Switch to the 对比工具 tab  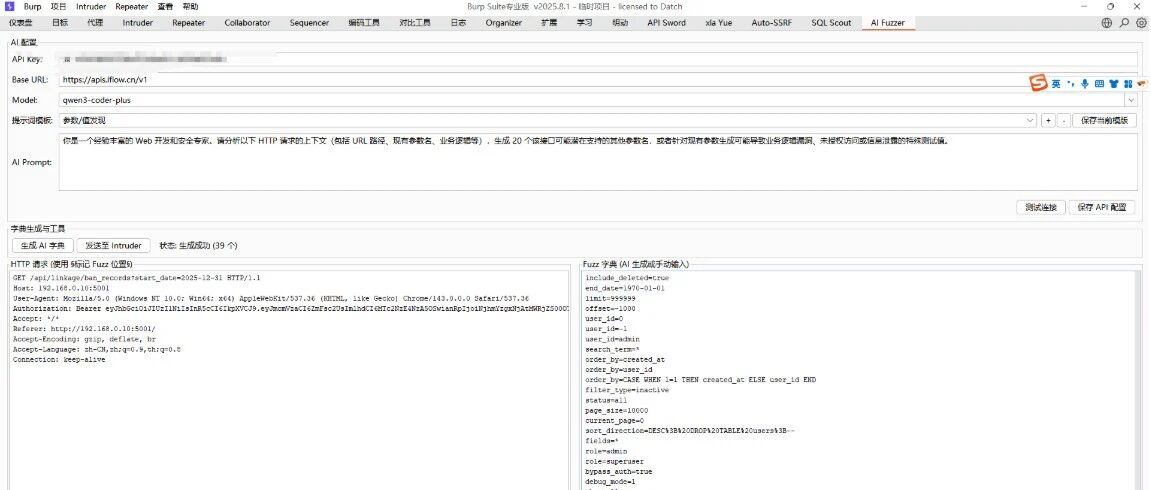(x=415, y=23)
